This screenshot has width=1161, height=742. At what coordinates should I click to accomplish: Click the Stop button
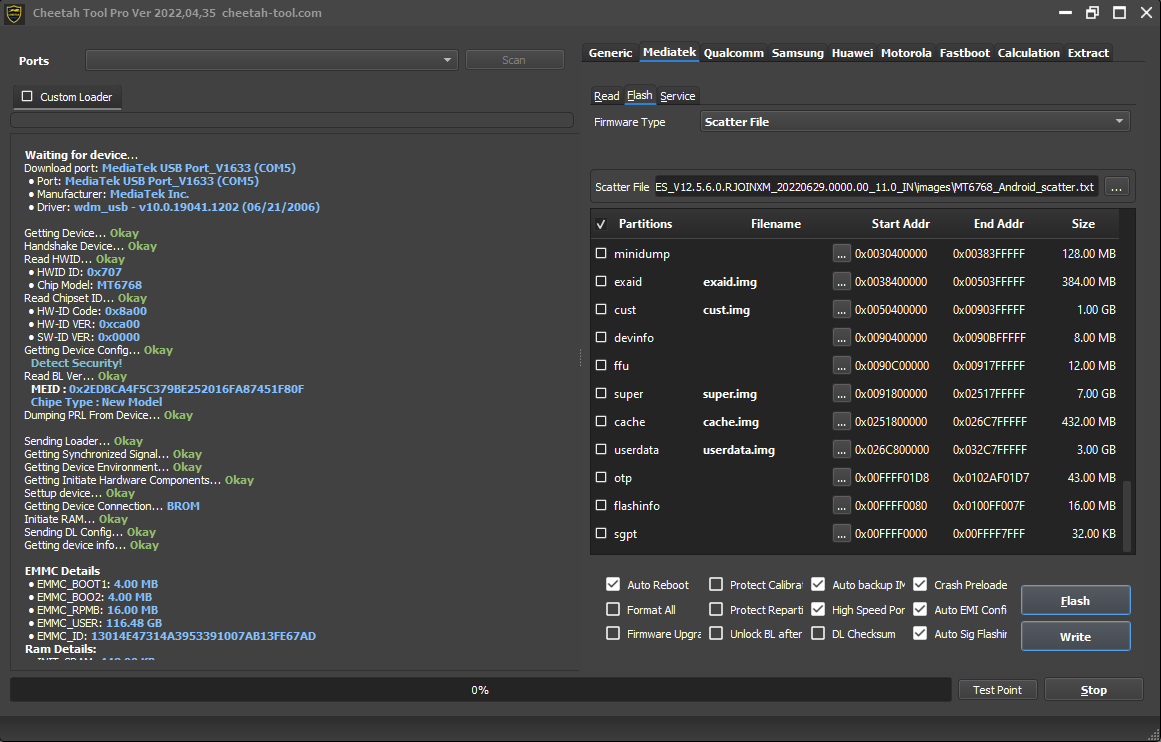pyautogui.click(x=1094, y=689)
